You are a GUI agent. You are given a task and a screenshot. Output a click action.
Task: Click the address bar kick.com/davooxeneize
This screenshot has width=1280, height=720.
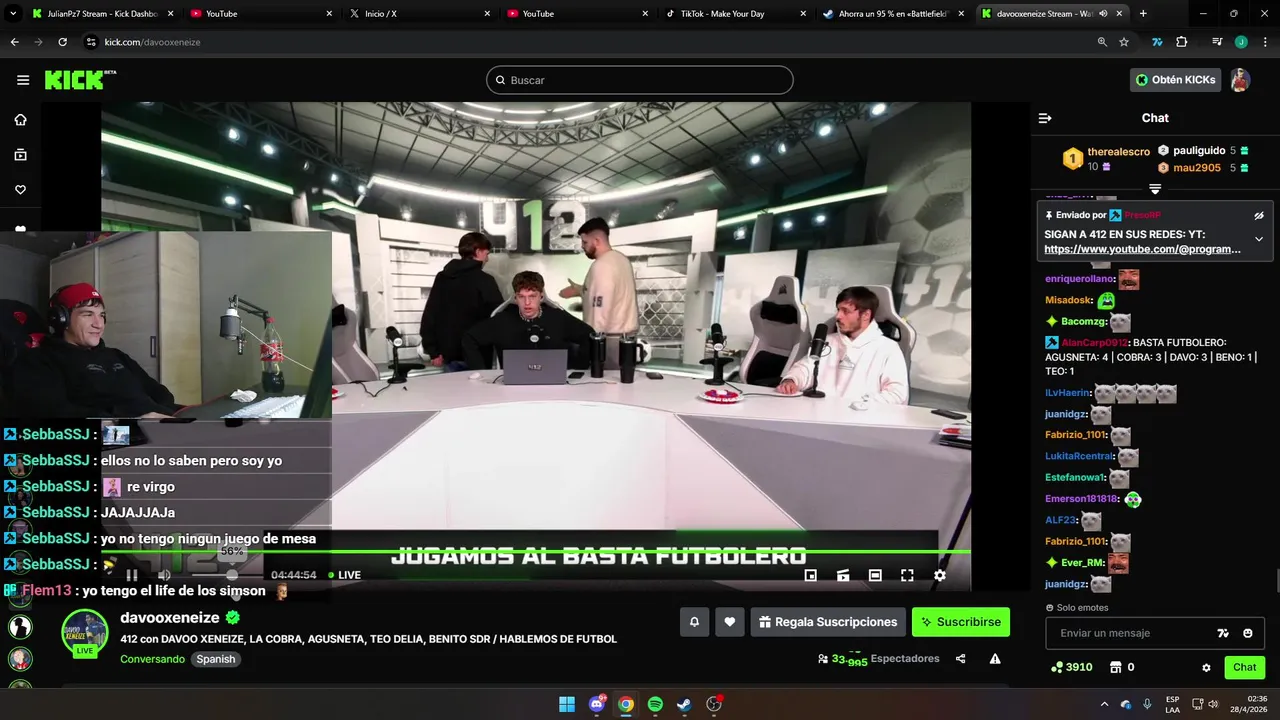(152, 42)
